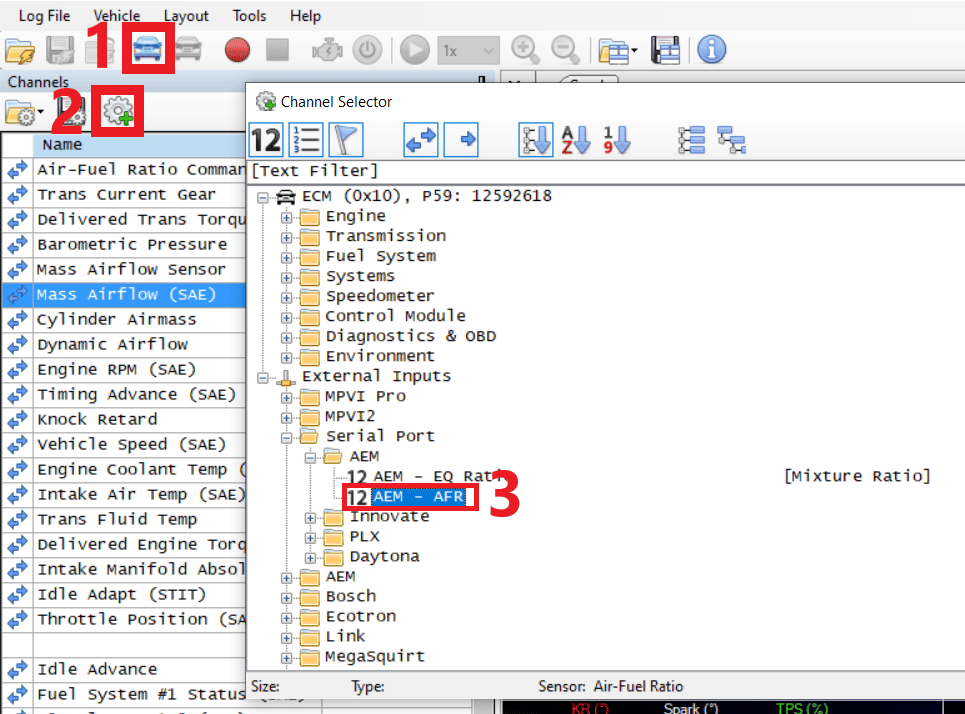Select the Ecotron folder
The width and height of the screenshot is (965, 714).
(x=361, y=616)
